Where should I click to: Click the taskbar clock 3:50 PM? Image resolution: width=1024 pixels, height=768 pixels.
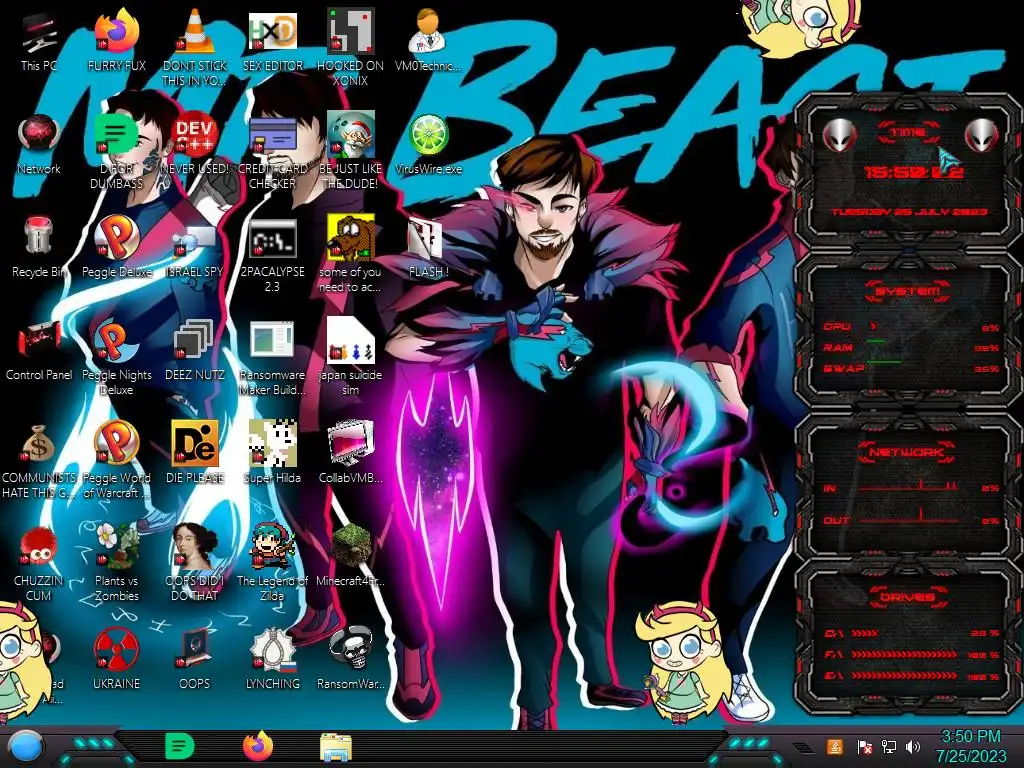(970, 746)
